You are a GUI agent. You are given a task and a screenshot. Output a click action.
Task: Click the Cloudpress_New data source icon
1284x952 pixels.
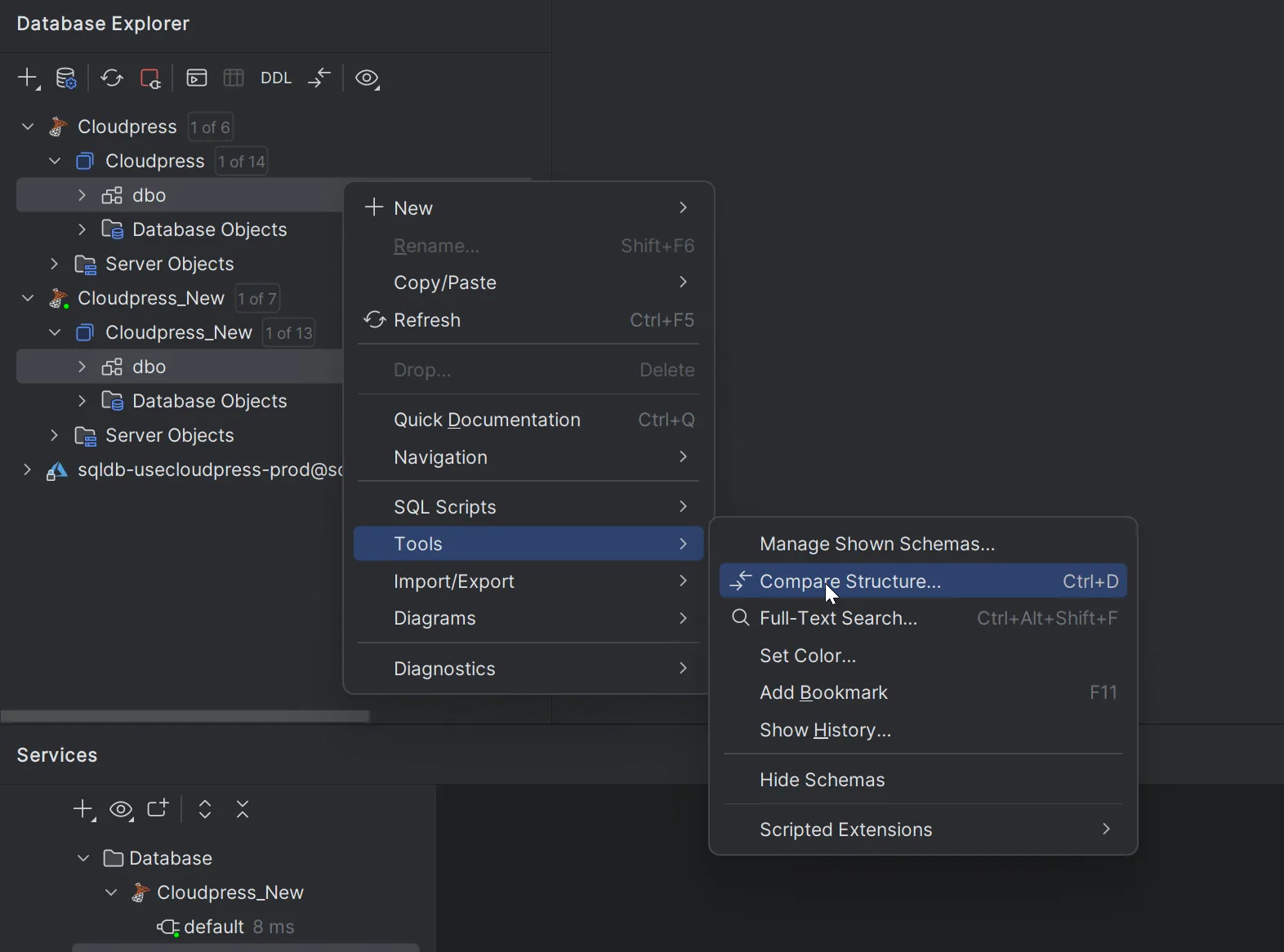pyautogui.click(x=58, y=299)
